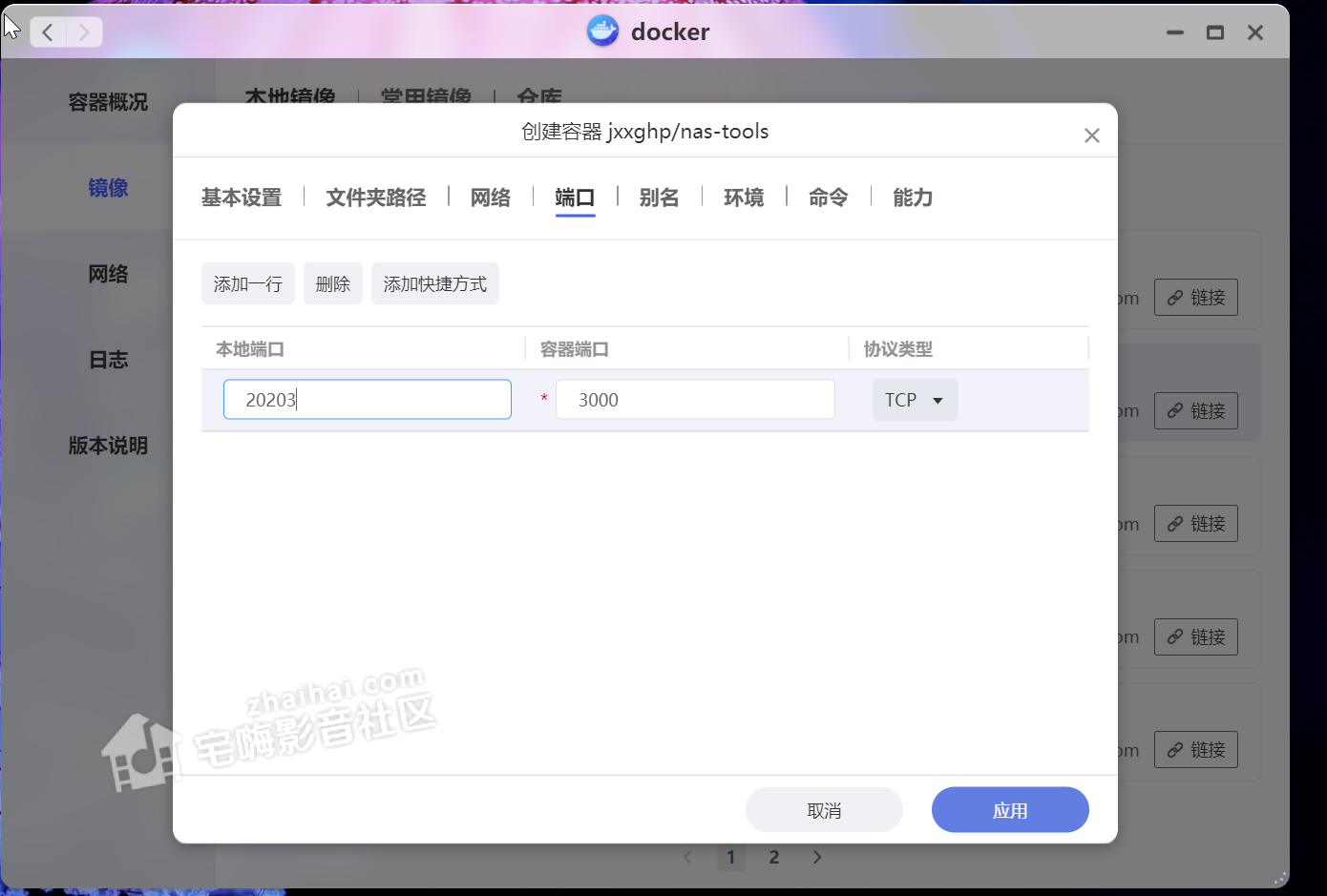Apply settings with 应用 button
Screen dimensions: 1327x896
coord(1010,810)
